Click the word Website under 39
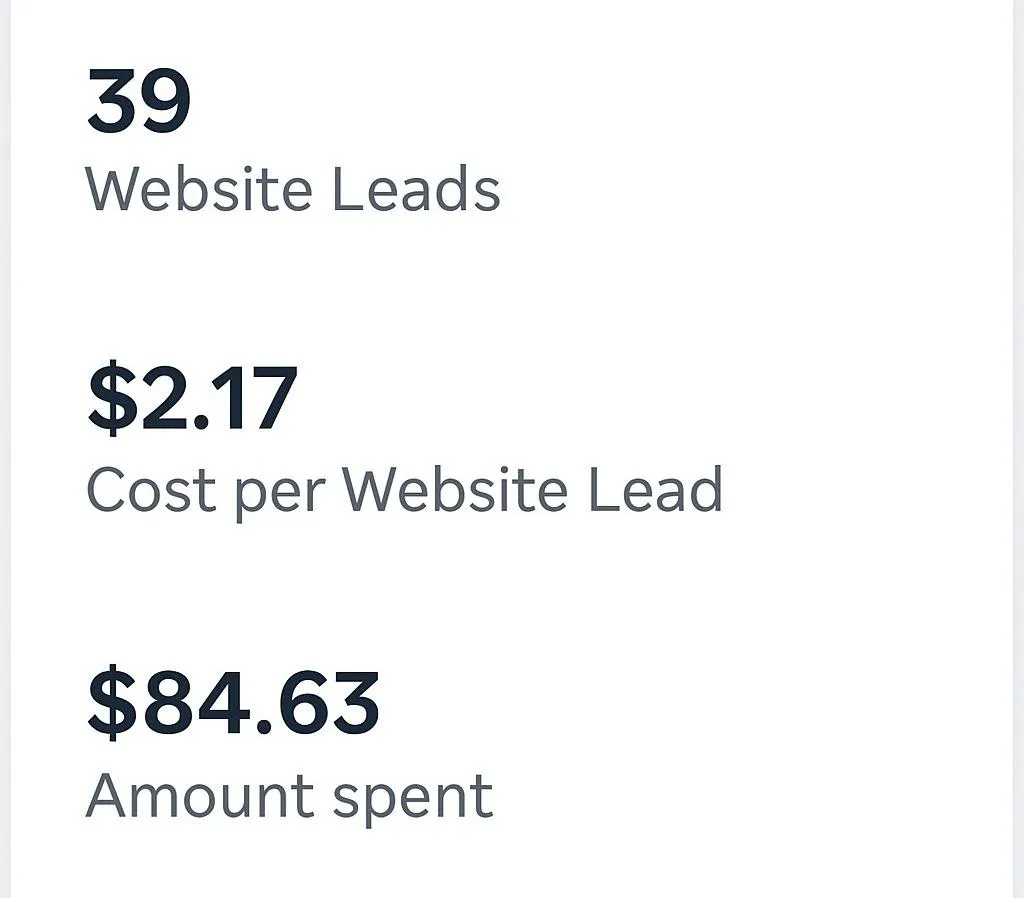1024x898 pixels. pyautogui.click(x=199, y=189)
